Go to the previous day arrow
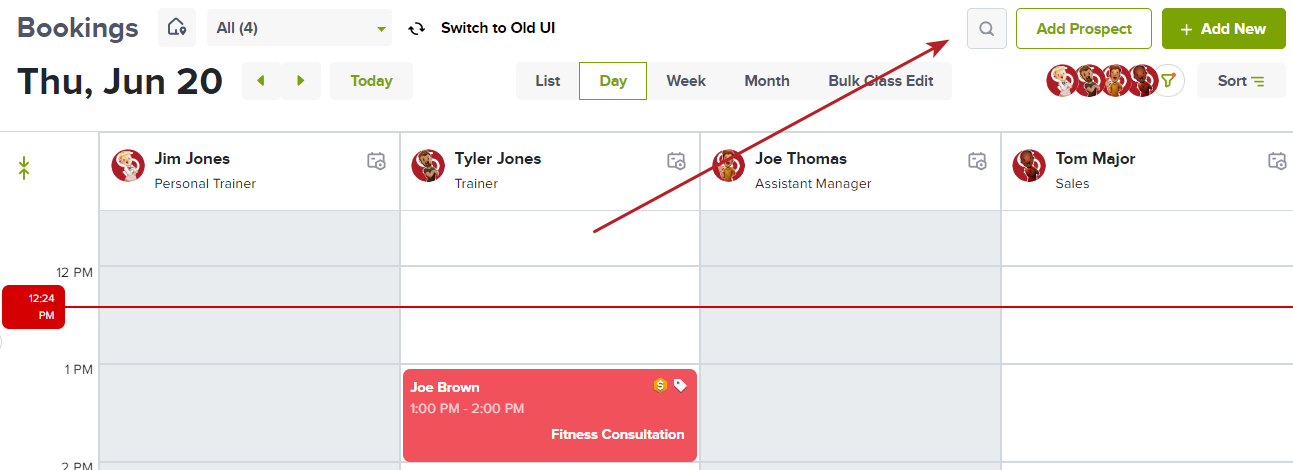Image resolution: width=1293 pixels, height=470 pixels. click(x=261, y=81)
